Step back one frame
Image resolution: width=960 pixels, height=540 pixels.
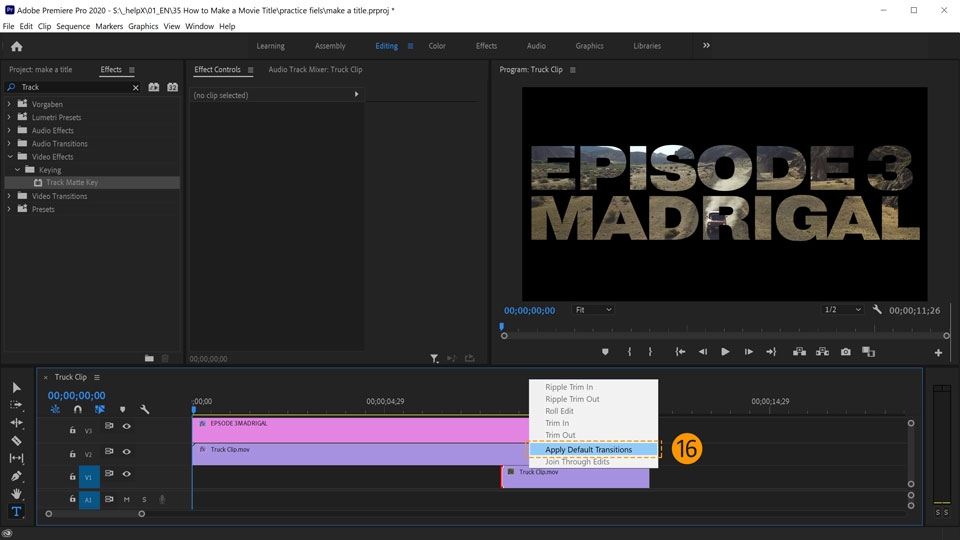tap(703, 352)
